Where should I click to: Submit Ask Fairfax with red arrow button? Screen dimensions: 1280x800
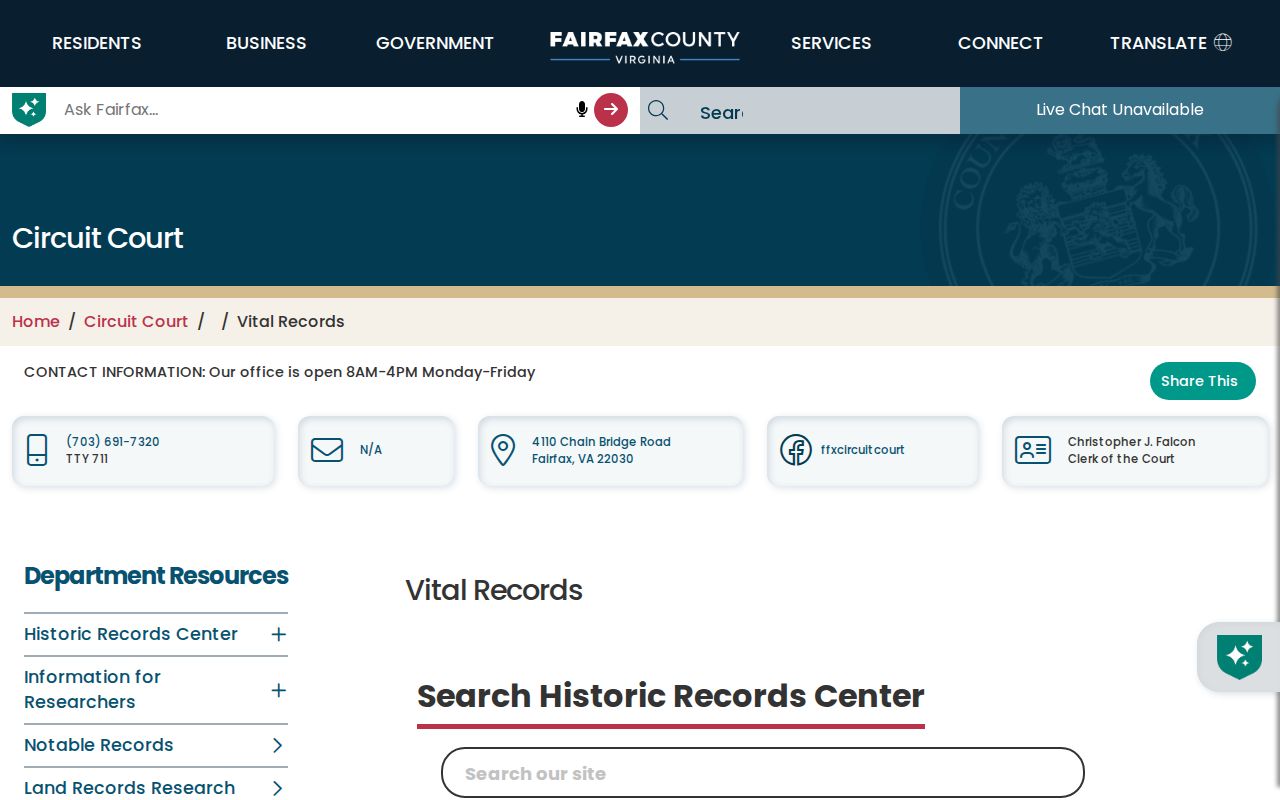(x=611, y=110)
